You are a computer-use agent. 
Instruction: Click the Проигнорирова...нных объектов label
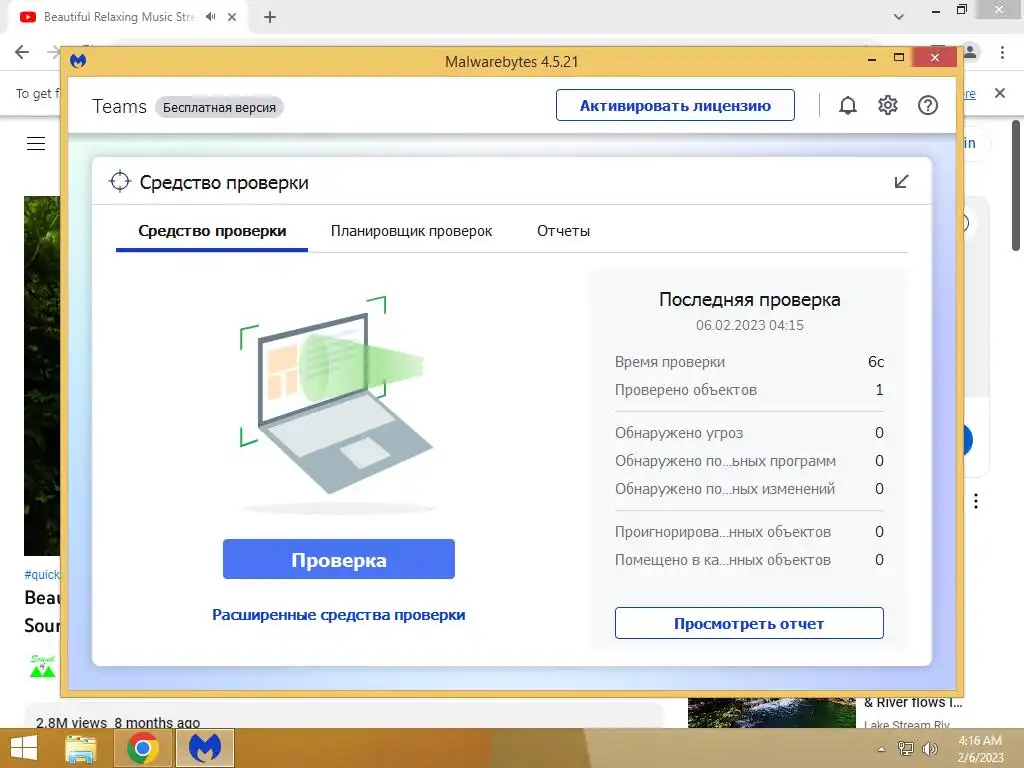pos(722,532)
